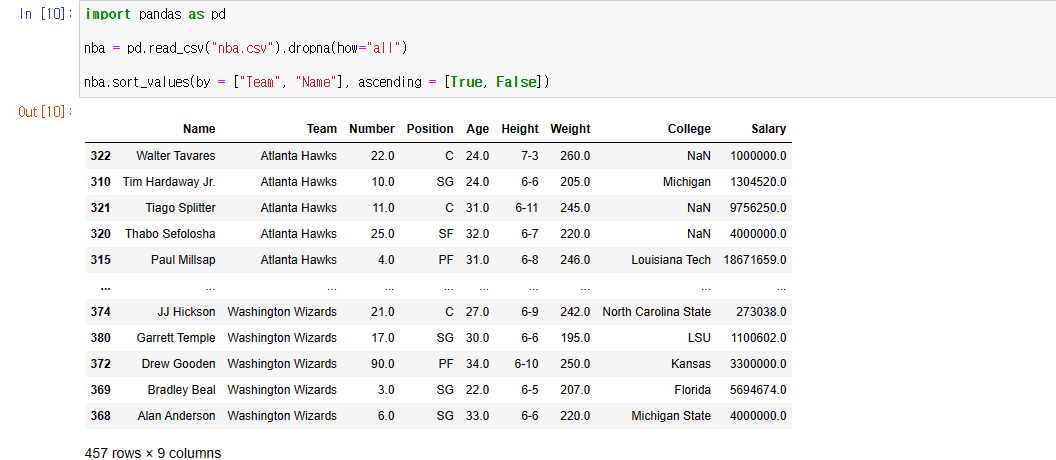Click height value 7-3

pos(529,156)
